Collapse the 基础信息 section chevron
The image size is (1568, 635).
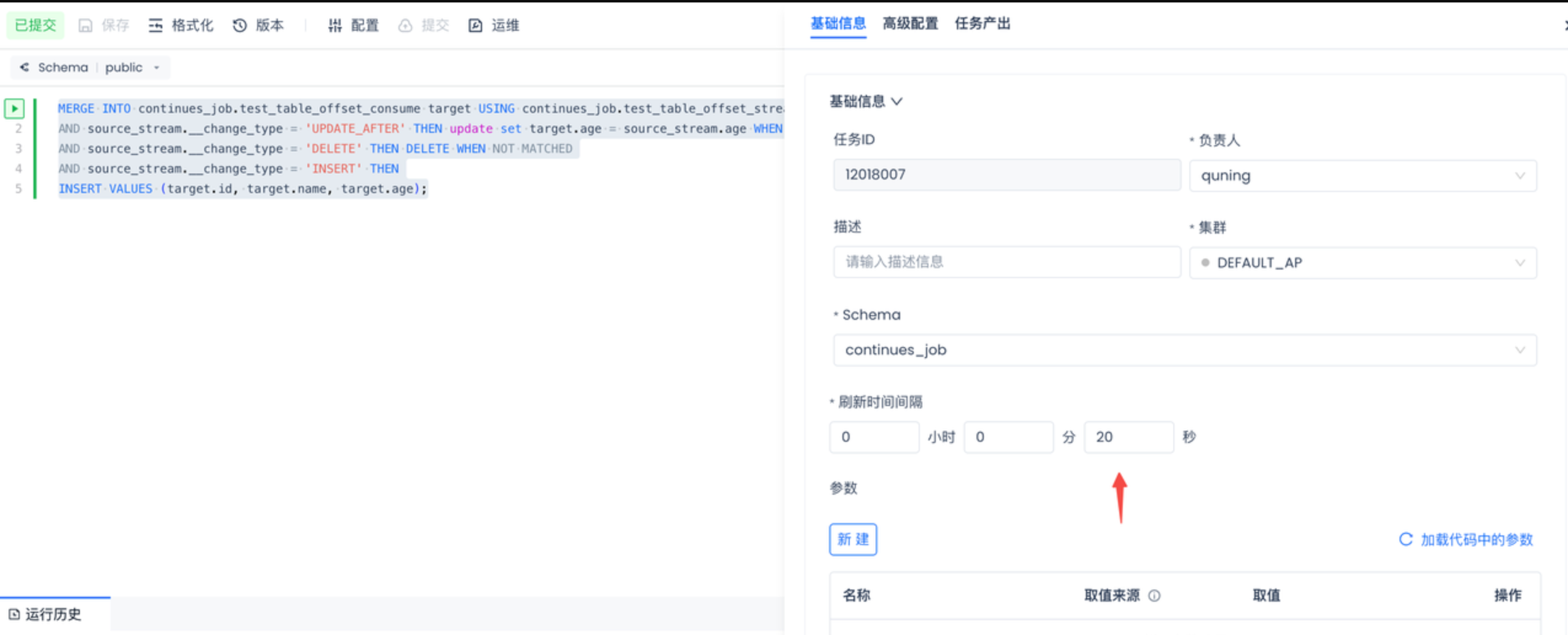coord(897,102)
